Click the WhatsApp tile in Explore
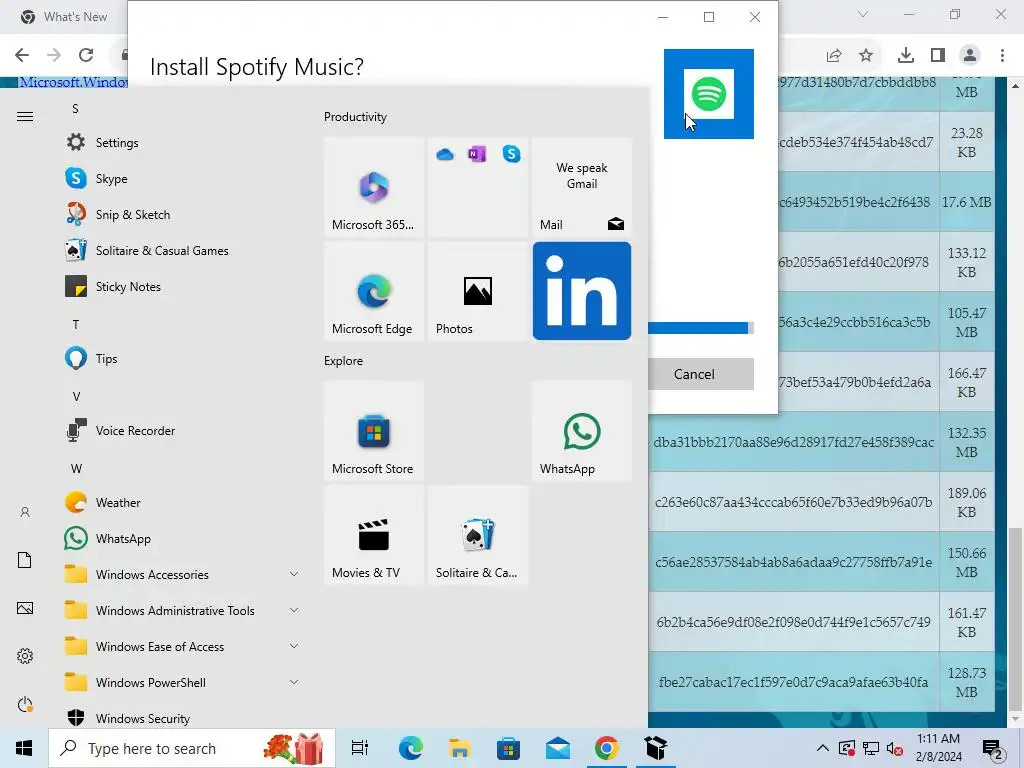Viewport: 1024px width, 768px height. 582,431
